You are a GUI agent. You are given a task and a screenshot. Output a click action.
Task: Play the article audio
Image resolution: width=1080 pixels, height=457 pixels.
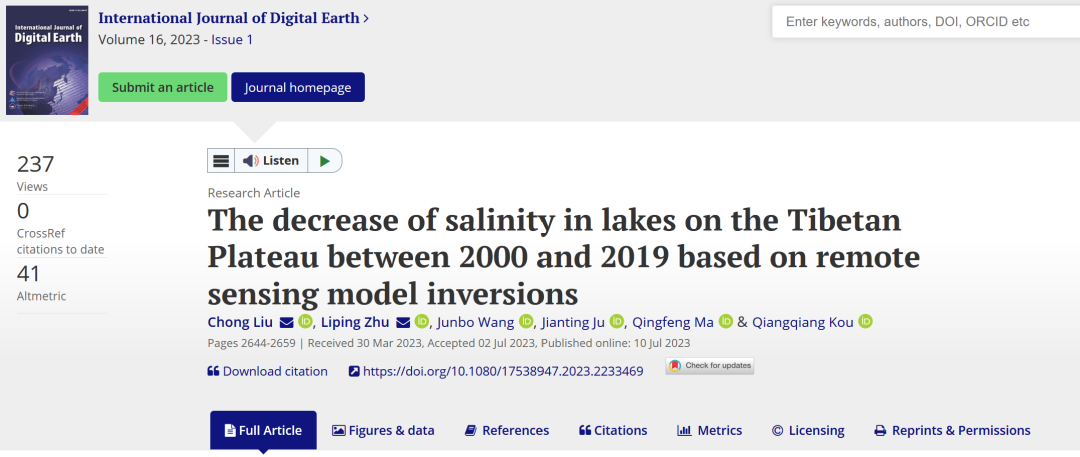click(x=324, y=161)
